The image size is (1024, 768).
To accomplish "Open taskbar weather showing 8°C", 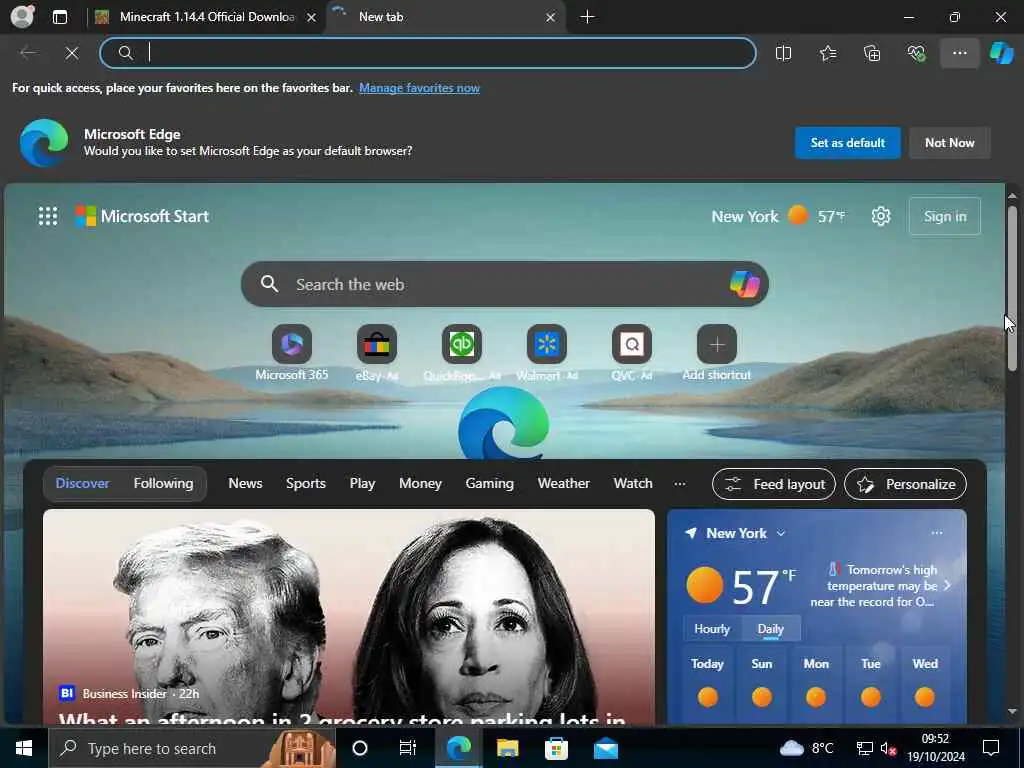I will click(806, 748).
